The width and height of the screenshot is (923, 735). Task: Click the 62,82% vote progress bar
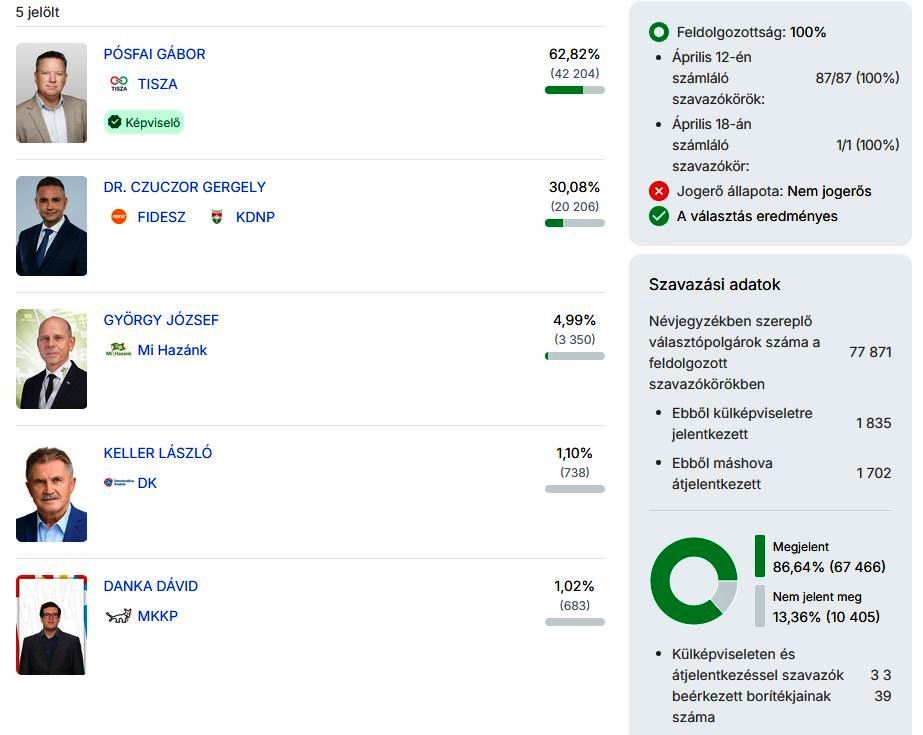574,90
